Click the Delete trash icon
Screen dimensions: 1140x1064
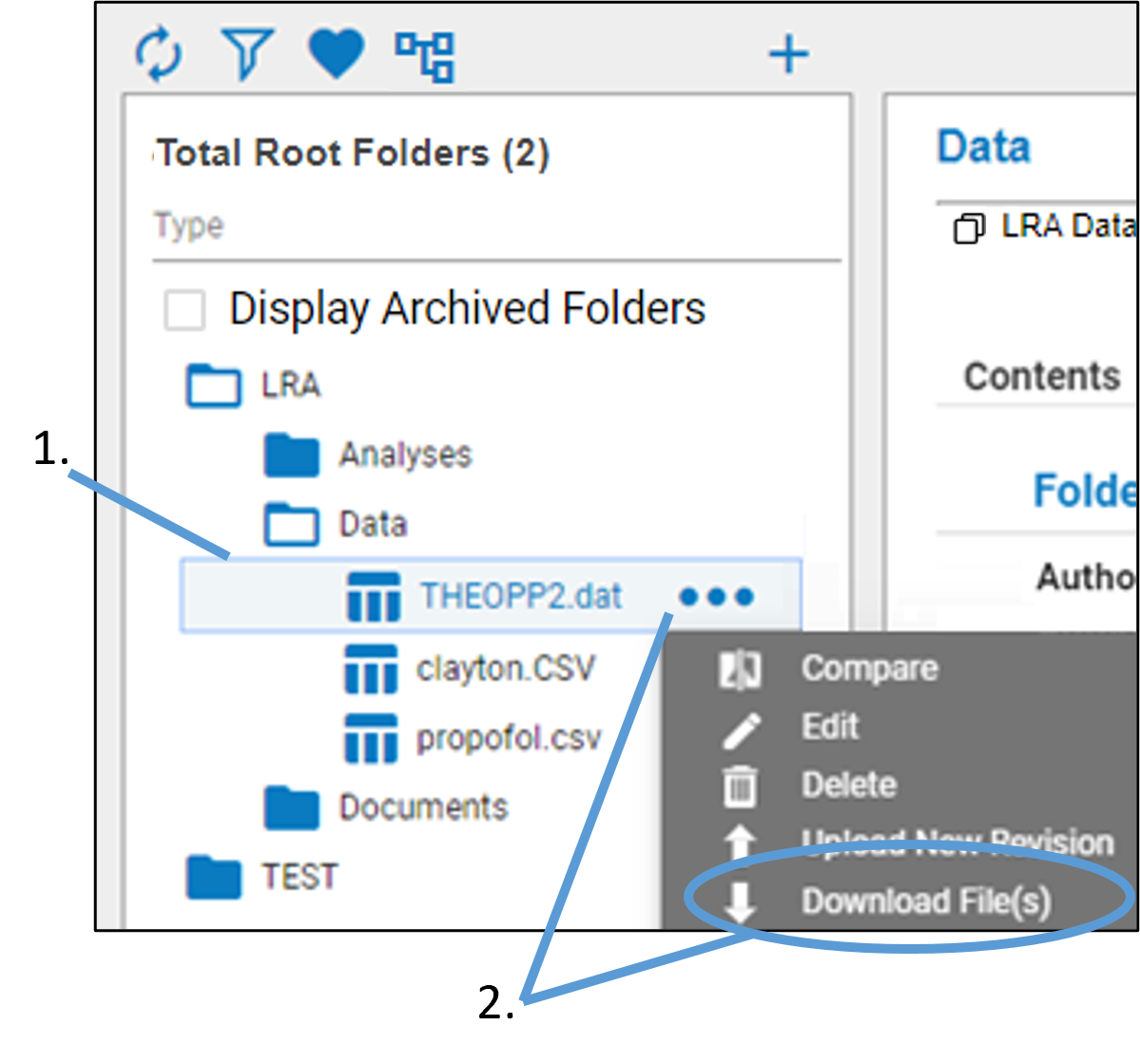coord(740,784)
